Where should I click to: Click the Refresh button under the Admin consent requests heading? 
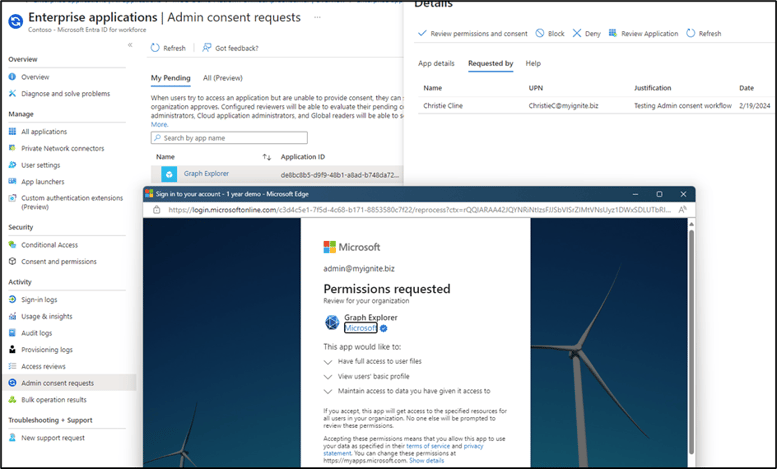coord(168,48)
